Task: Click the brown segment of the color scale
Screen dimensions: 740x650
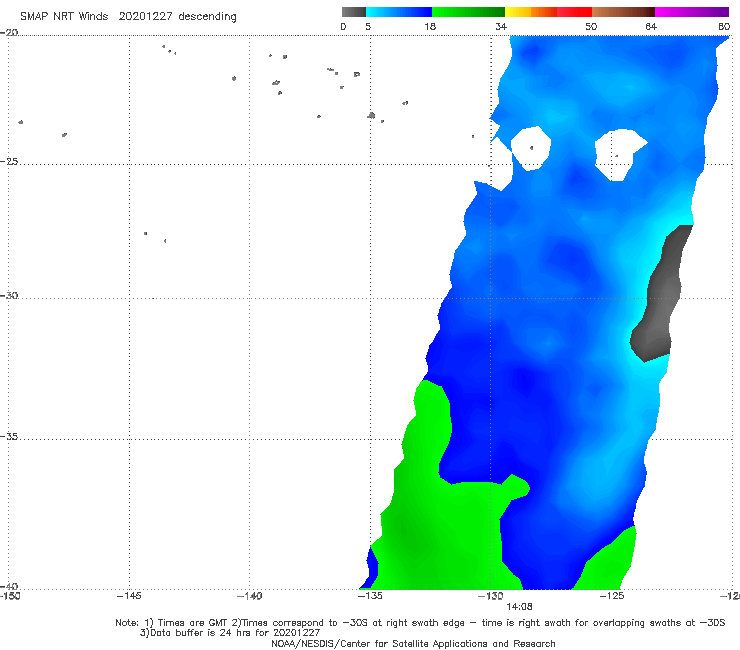Action: 623,12
